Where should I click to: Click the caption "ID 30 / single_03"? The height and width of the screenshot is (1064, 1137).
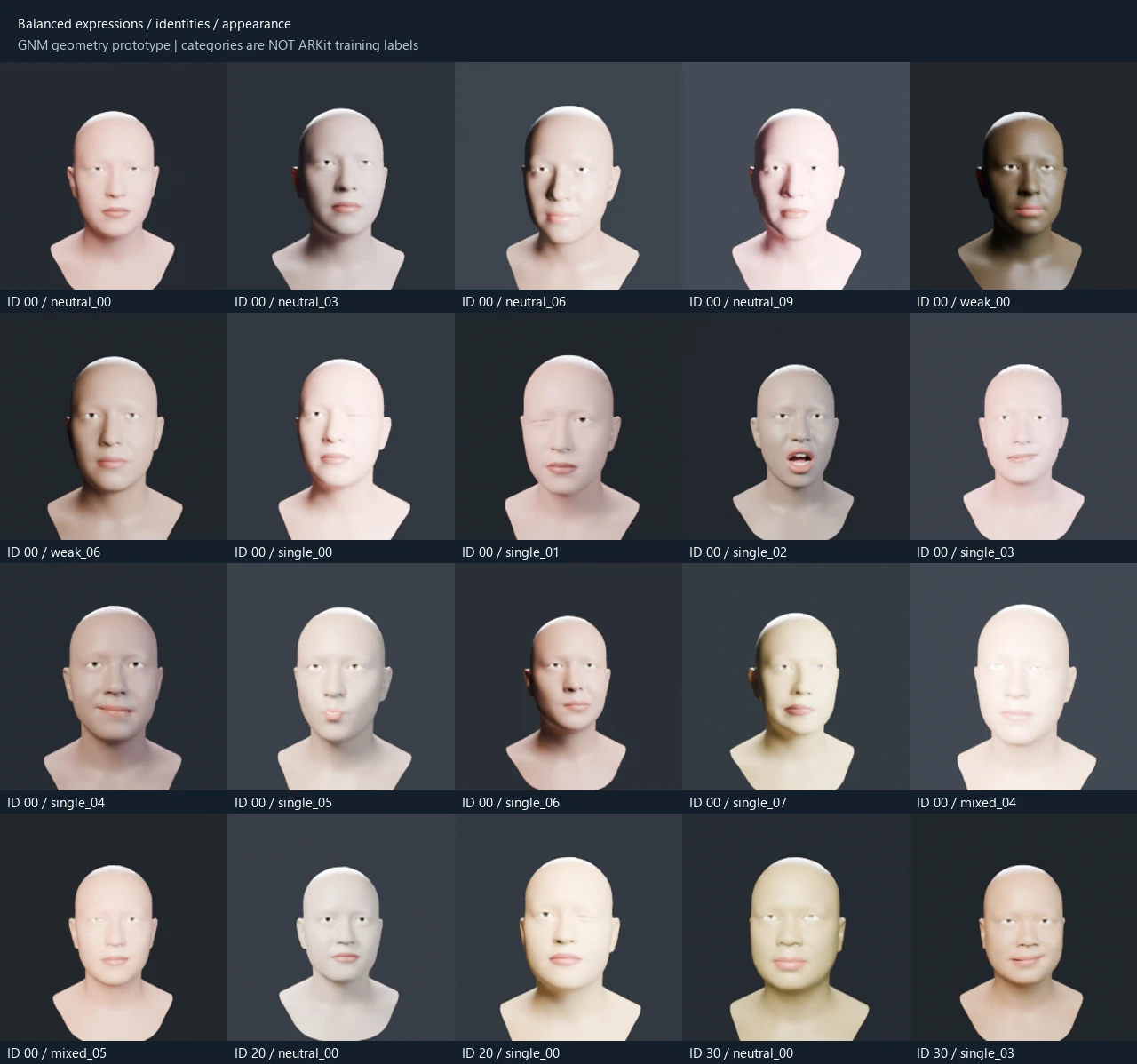tap(966, 1053)
